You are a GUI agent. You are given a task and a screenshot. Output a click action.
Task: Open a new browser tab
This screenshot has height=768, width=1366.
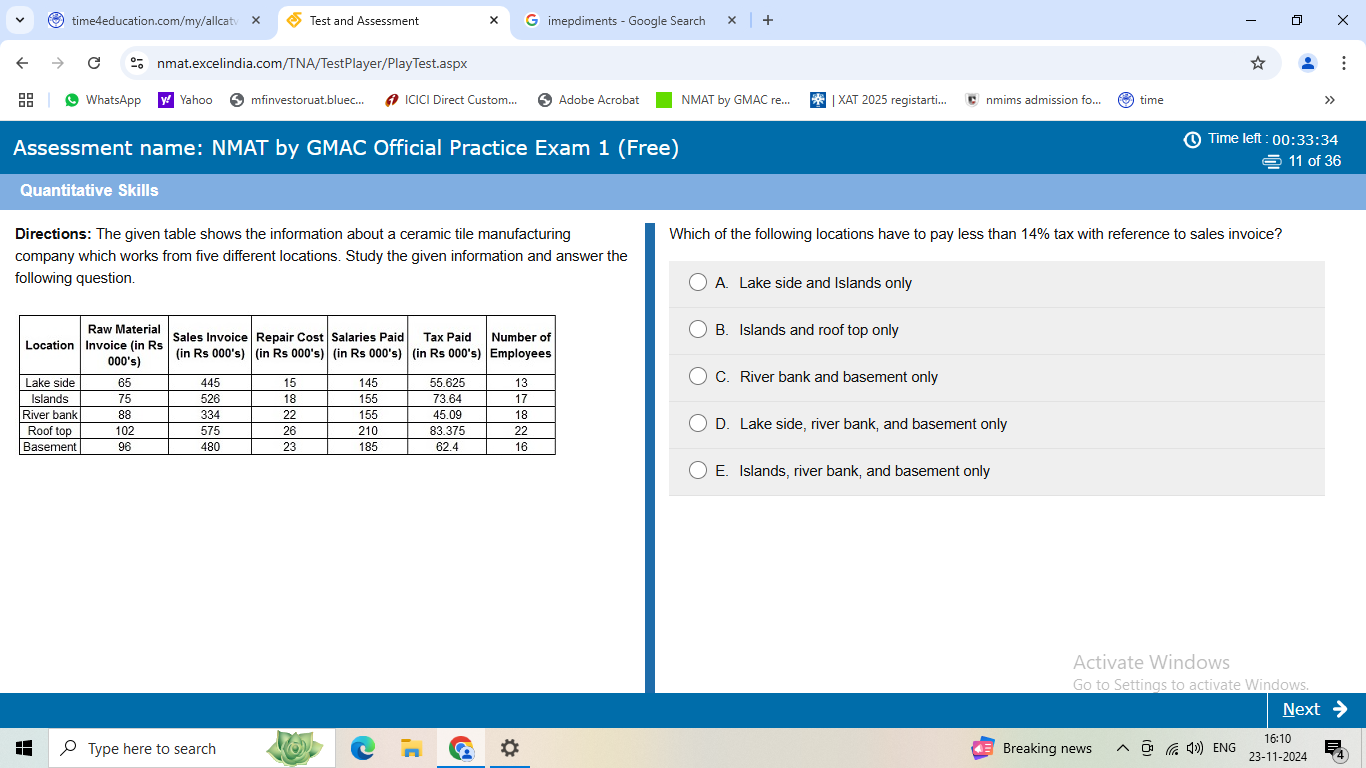(x=767, y=20)
